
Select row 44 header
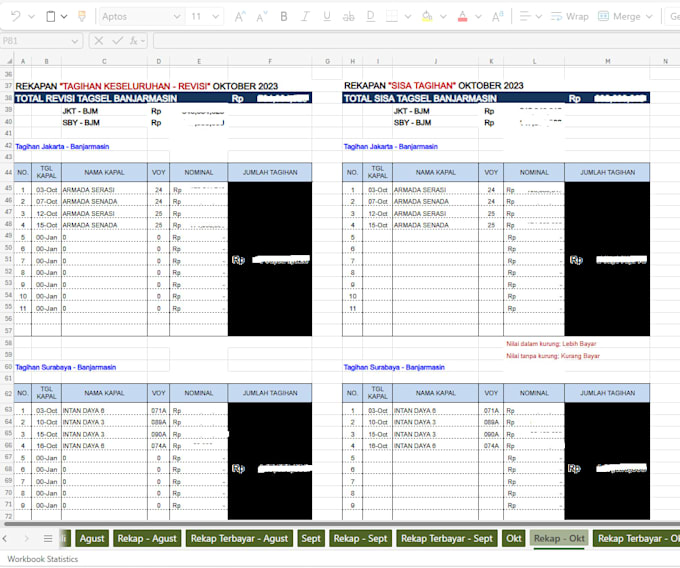tap(8, 172)
